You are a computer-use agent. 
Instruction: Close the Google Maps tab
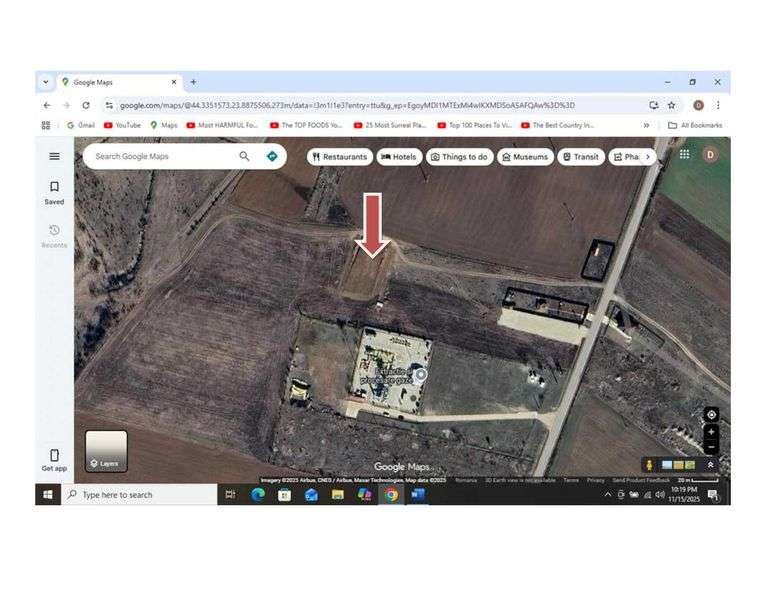click(x=174, y=82)
